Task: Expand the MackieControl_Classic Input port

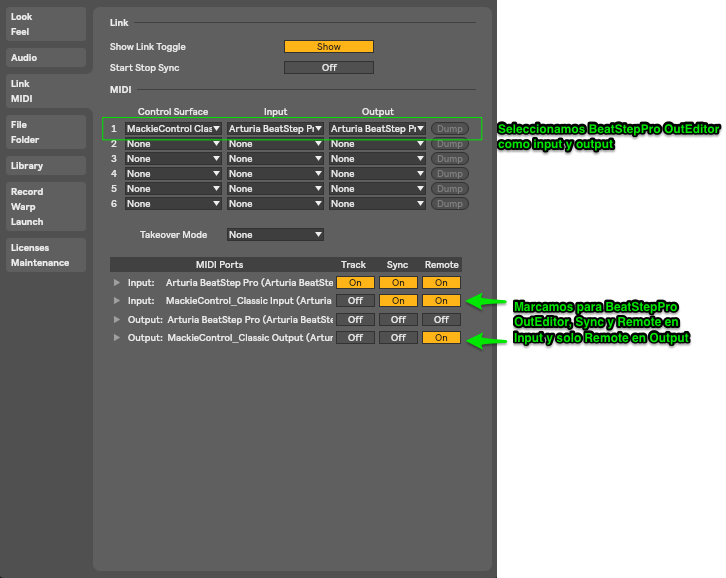Action: [117, 301]
